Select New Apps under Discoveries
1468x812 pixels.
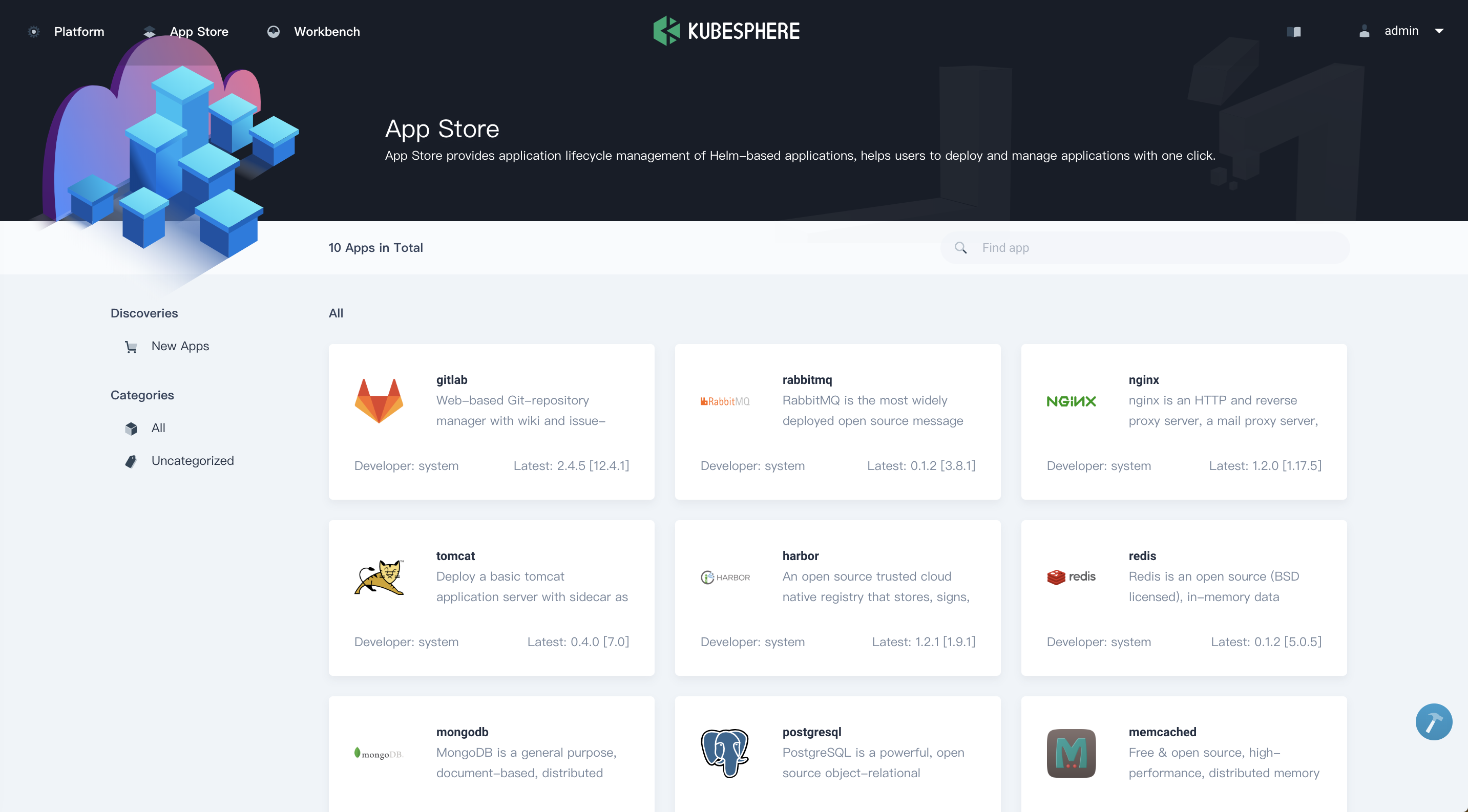click(x=180, y=346)
